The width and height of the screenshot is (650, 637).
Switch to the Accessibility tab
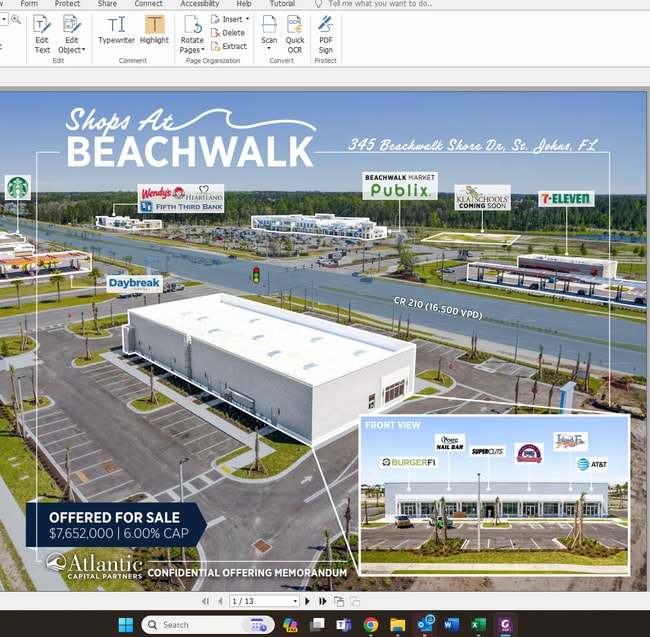(200, 4)
